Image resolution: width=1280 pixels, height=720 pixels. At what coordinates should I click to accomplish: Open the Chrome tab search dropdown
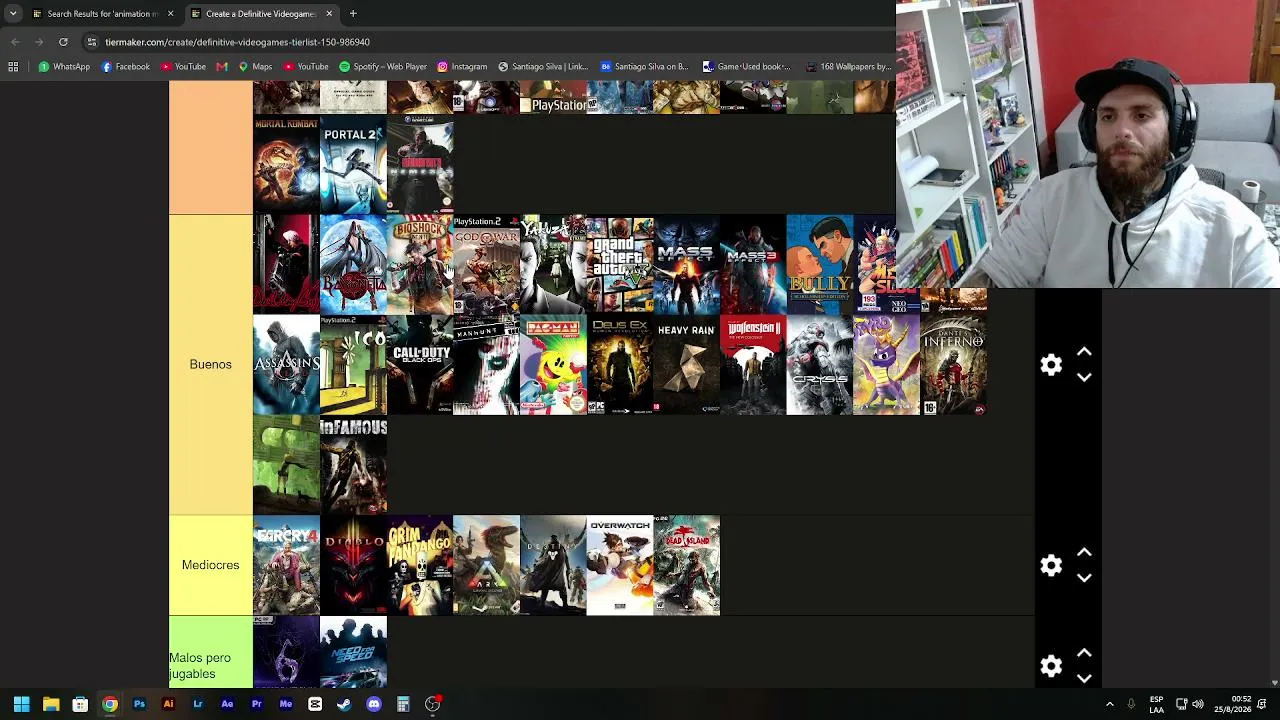click(13, 14)
